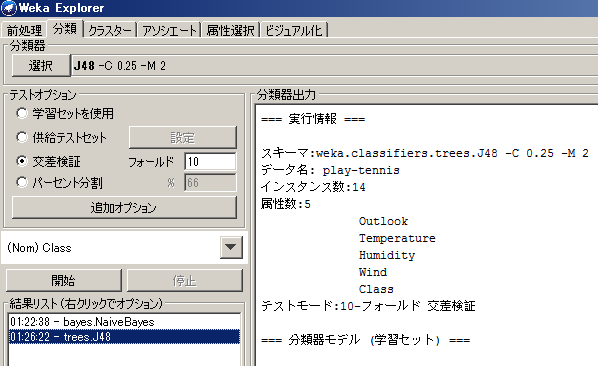Screen dimensions: 598x366
Task: Click the 停止 button
Action: point(185,281)
